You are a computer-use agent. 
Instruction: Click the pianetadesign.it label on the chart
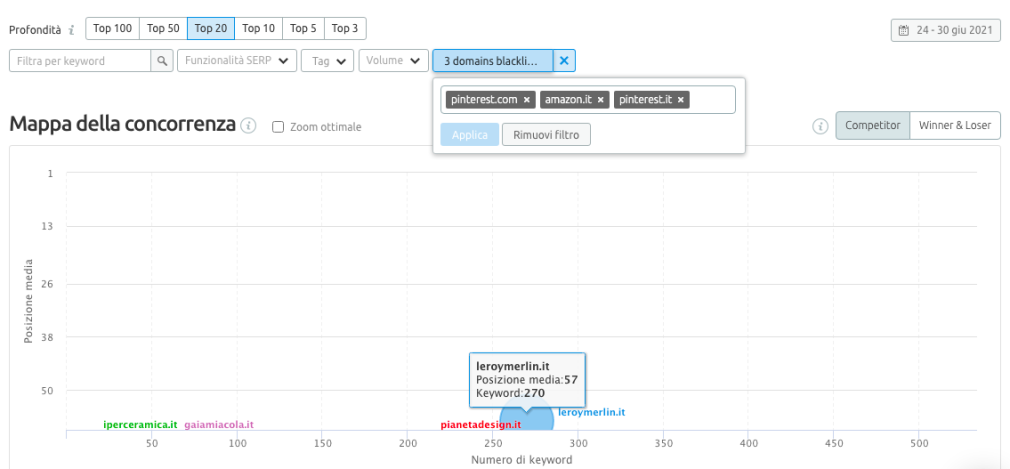[481, 425]
